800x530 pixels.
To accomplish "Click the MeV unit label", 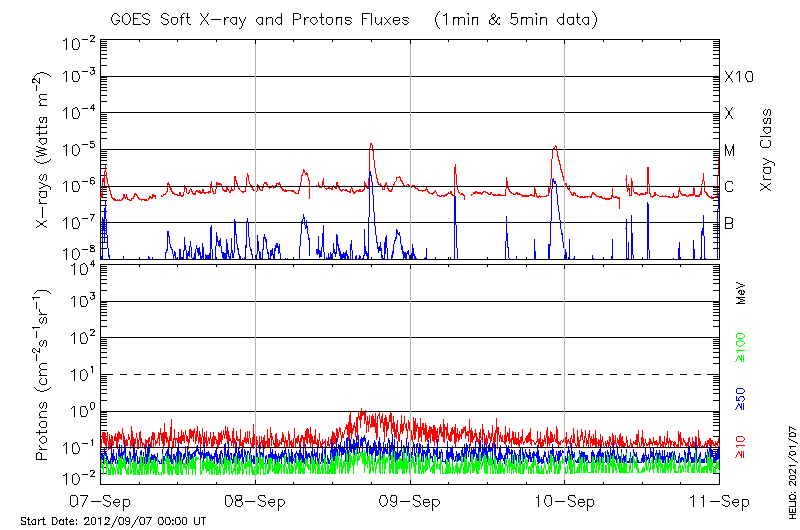I will 741,292.
